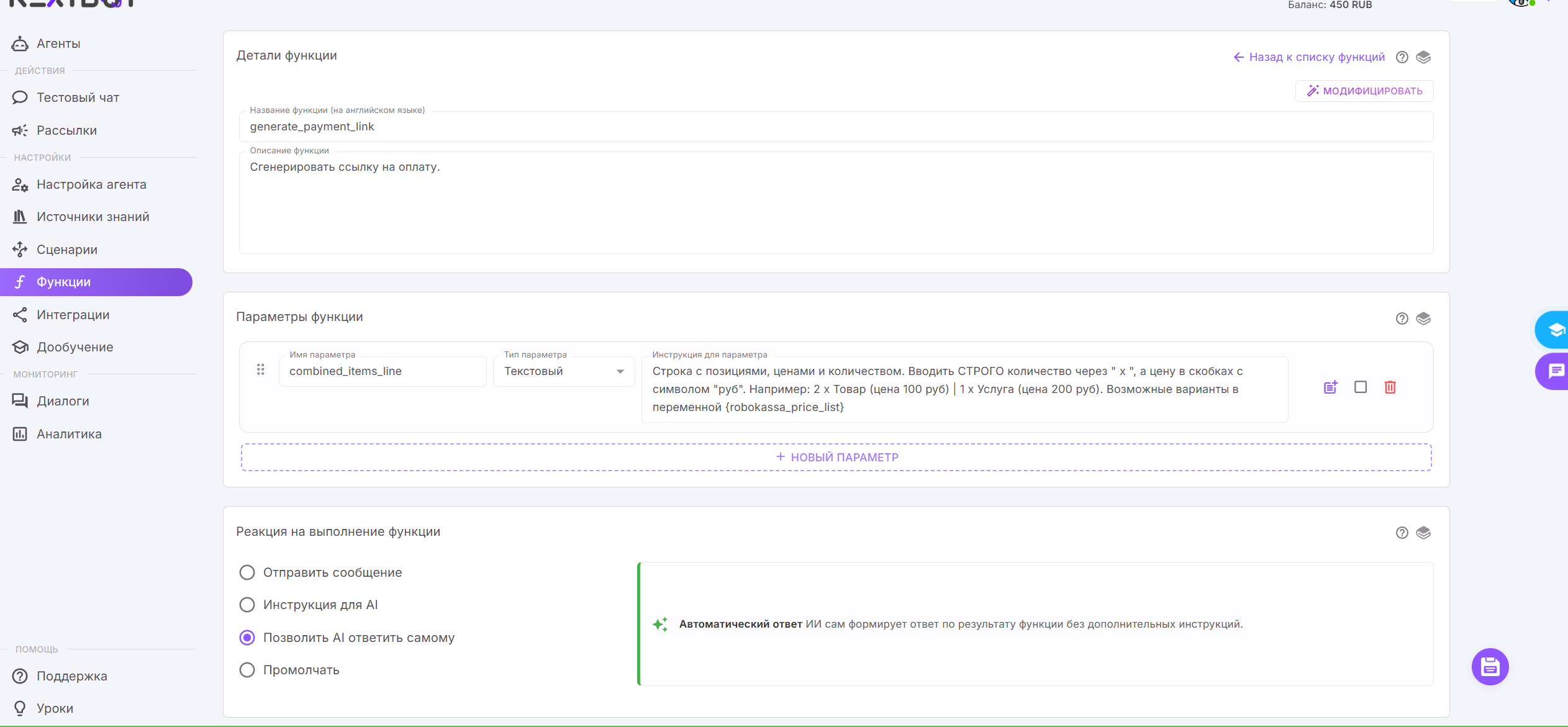Screen dimensions: 1568x727
Task: Click the help icon in Реакция на выполнение section
Action: coord(1402,533)
